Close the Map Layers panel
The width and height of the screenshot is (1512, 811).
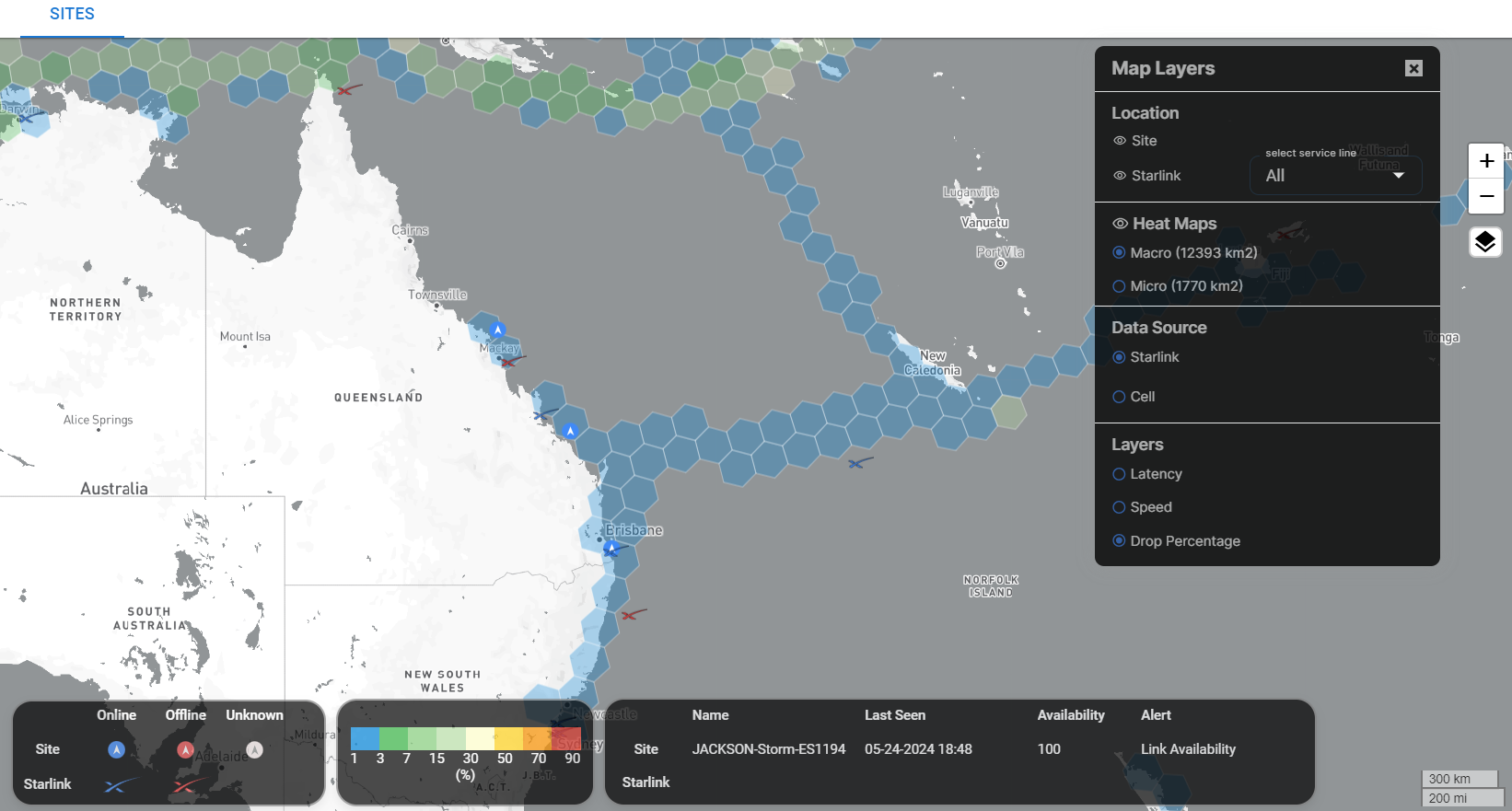1413,68
